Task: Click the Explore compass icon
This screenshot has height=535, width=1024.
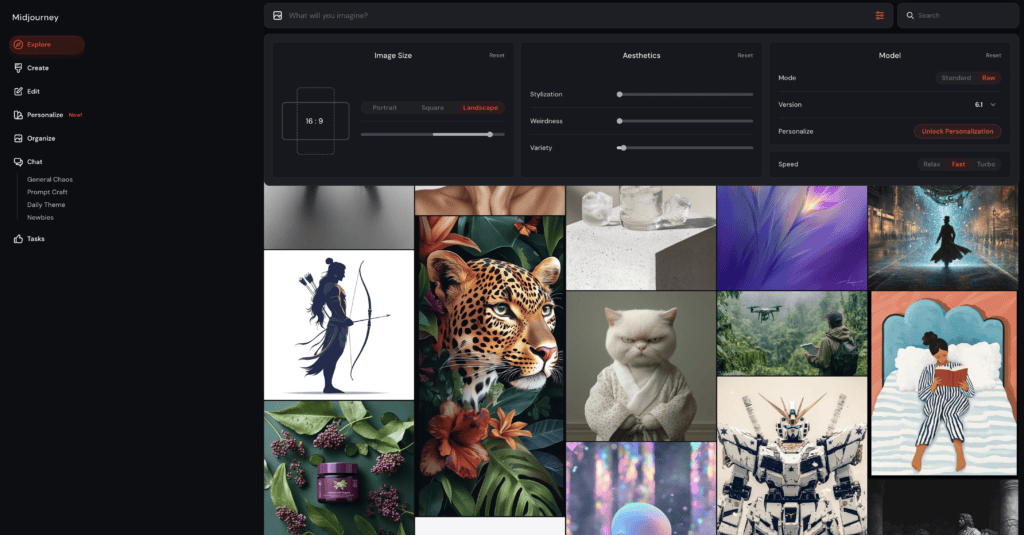Action: (x=18, y=44)
